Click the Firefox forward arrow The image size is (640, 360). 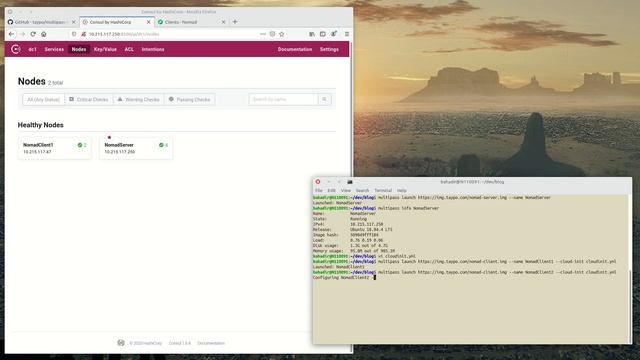pos(22,34)
